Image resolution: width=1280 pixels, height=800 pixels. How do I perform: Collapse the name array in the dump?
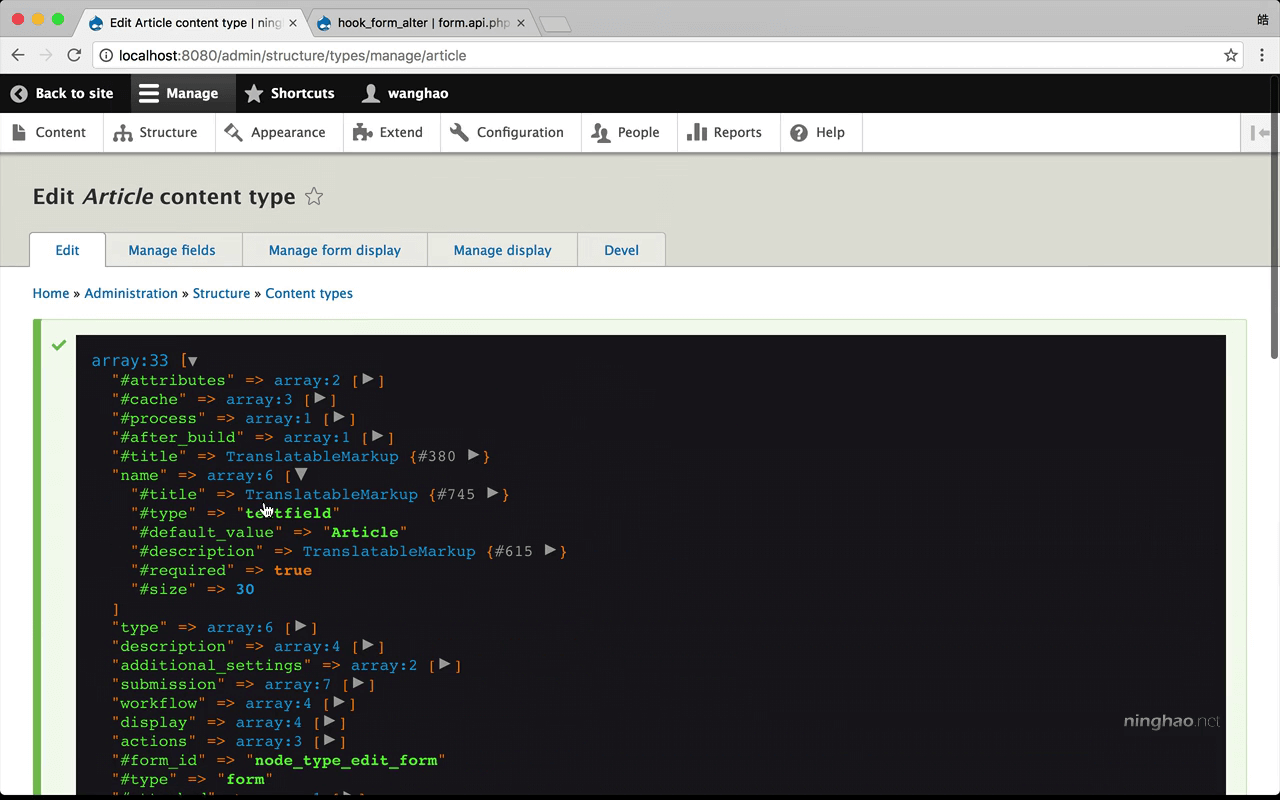coord(299,475)
